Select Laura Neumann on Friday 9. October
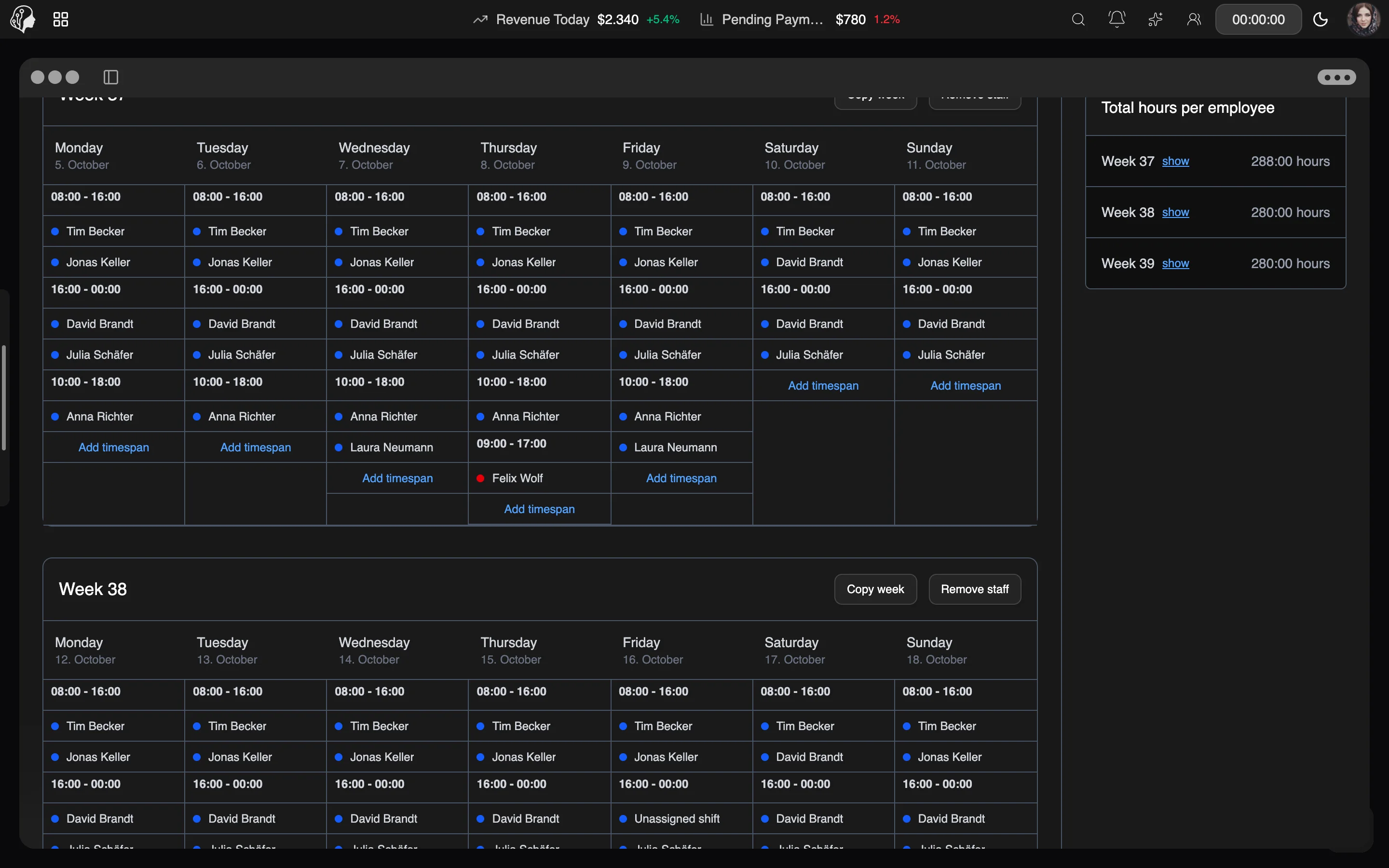This screenshot has width=1389, height=868. click(681, 447)
